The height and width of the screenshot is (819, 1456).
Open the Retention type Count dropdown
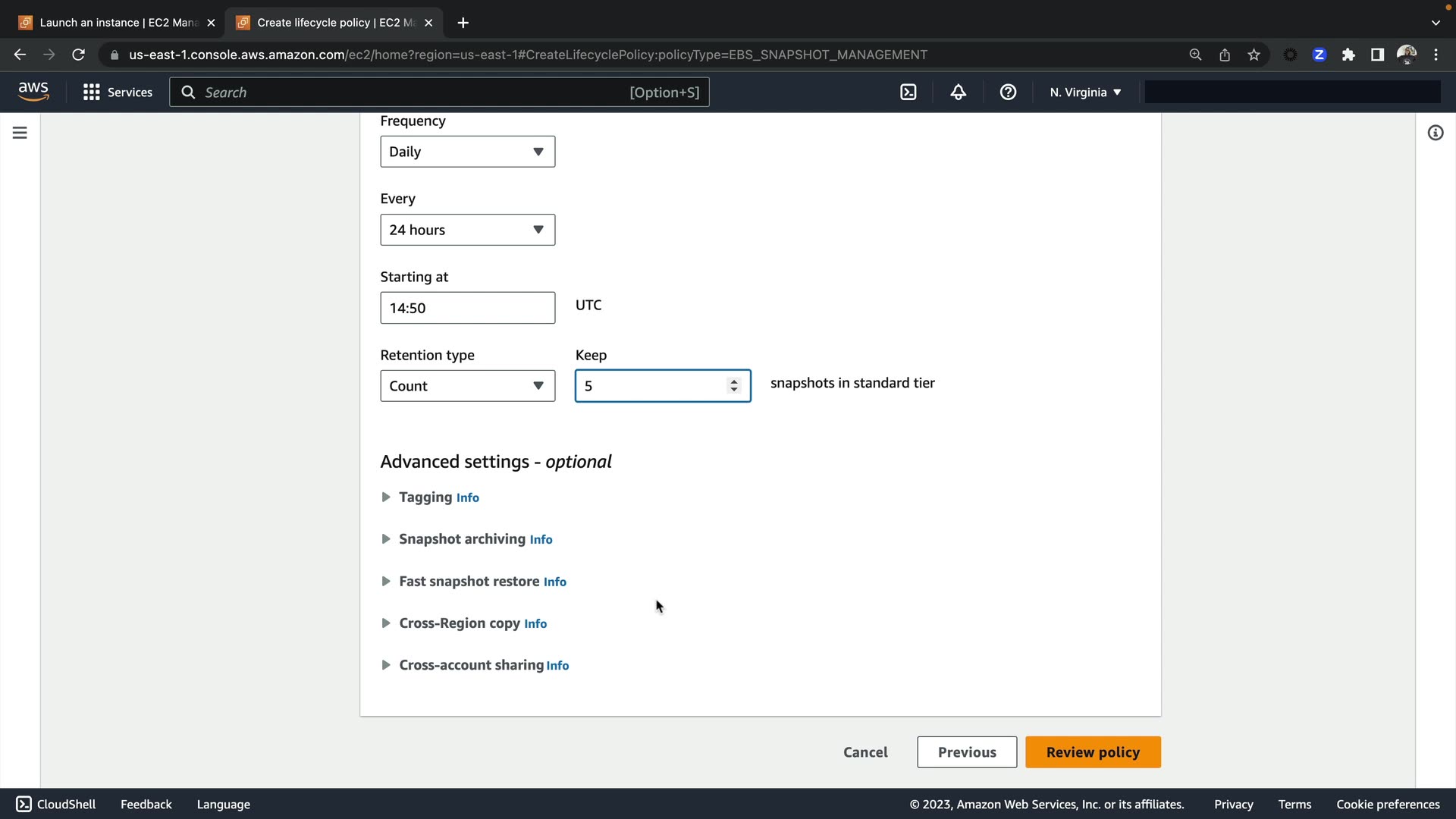[x=467, y=386]
